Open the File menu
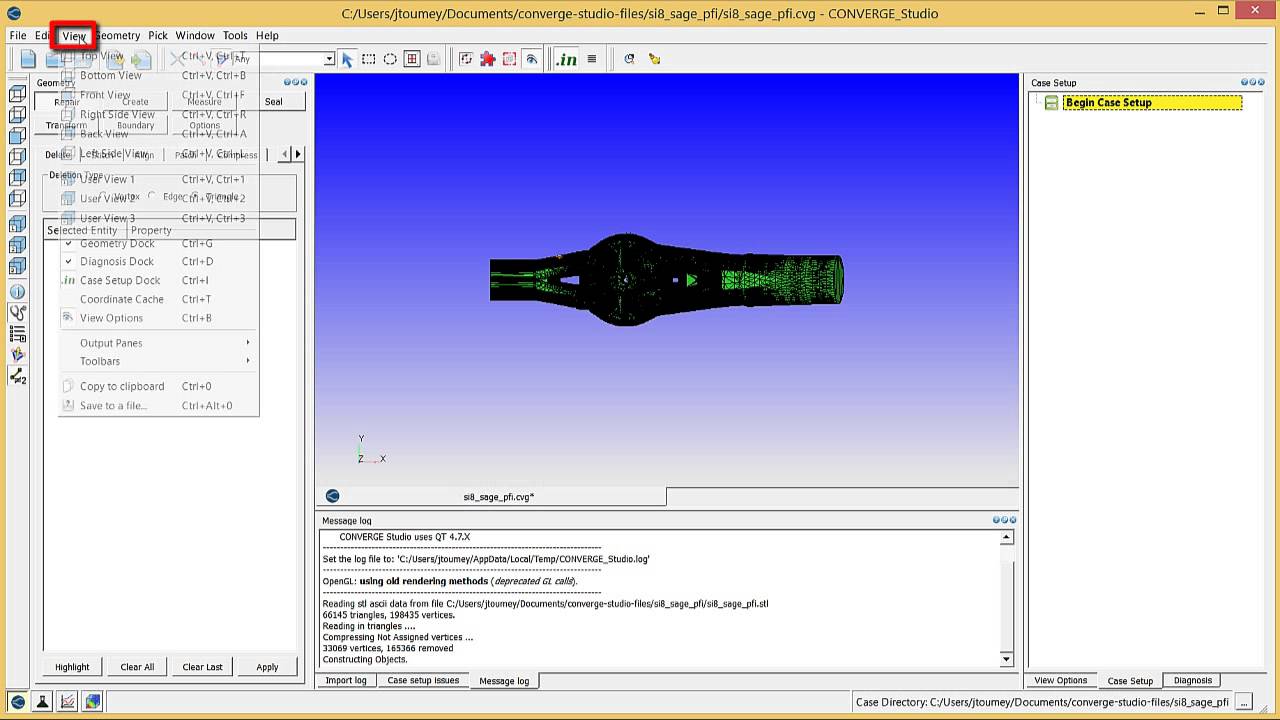The image size is (1280, 720). [x=18, y=35]
